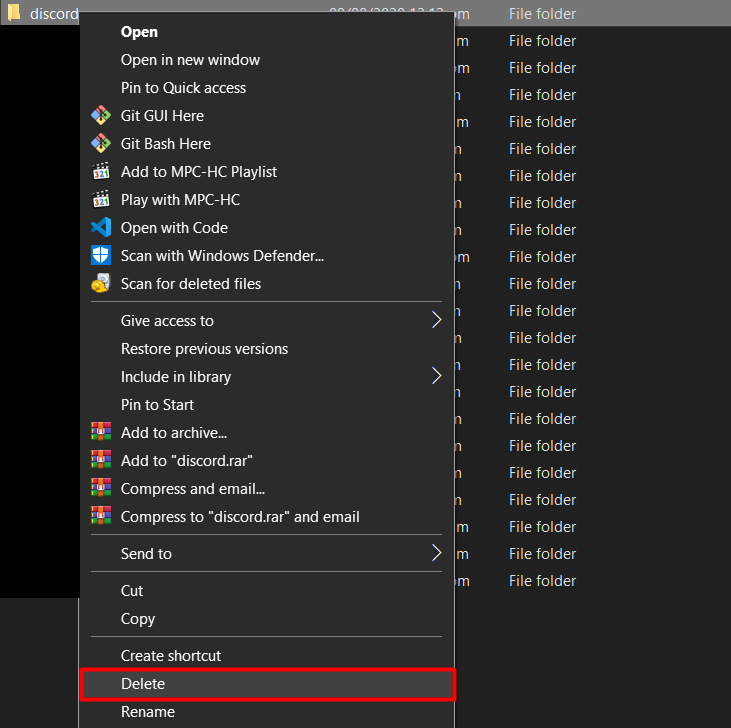Expand the Include in library submenu arrow
Image resolution: width=731 pixels, height=728 pixels.
(x=436, y=377)
